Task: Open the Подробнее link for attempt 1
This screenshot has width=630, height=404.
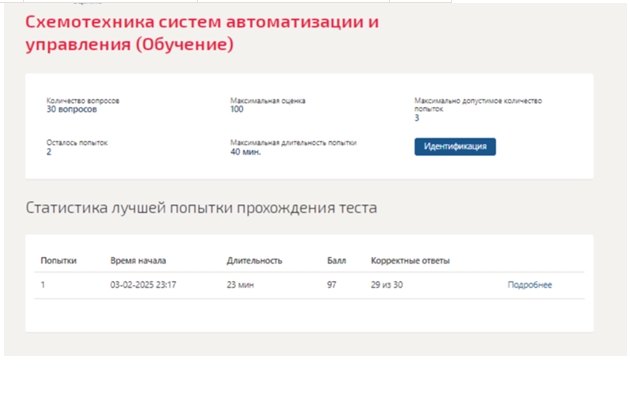Action: (530, 285)
